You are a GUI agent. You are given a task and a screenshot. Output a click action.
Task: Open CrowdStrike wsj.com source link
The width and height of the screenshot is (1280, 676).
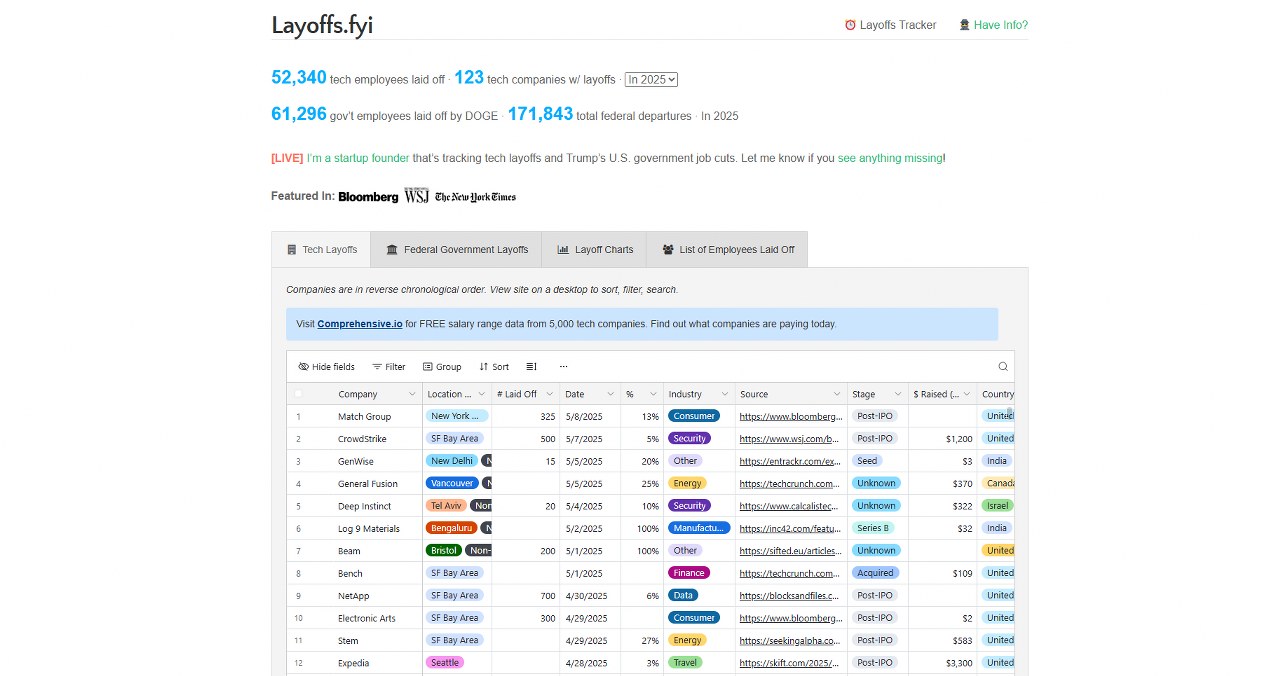tap(790, 439)
